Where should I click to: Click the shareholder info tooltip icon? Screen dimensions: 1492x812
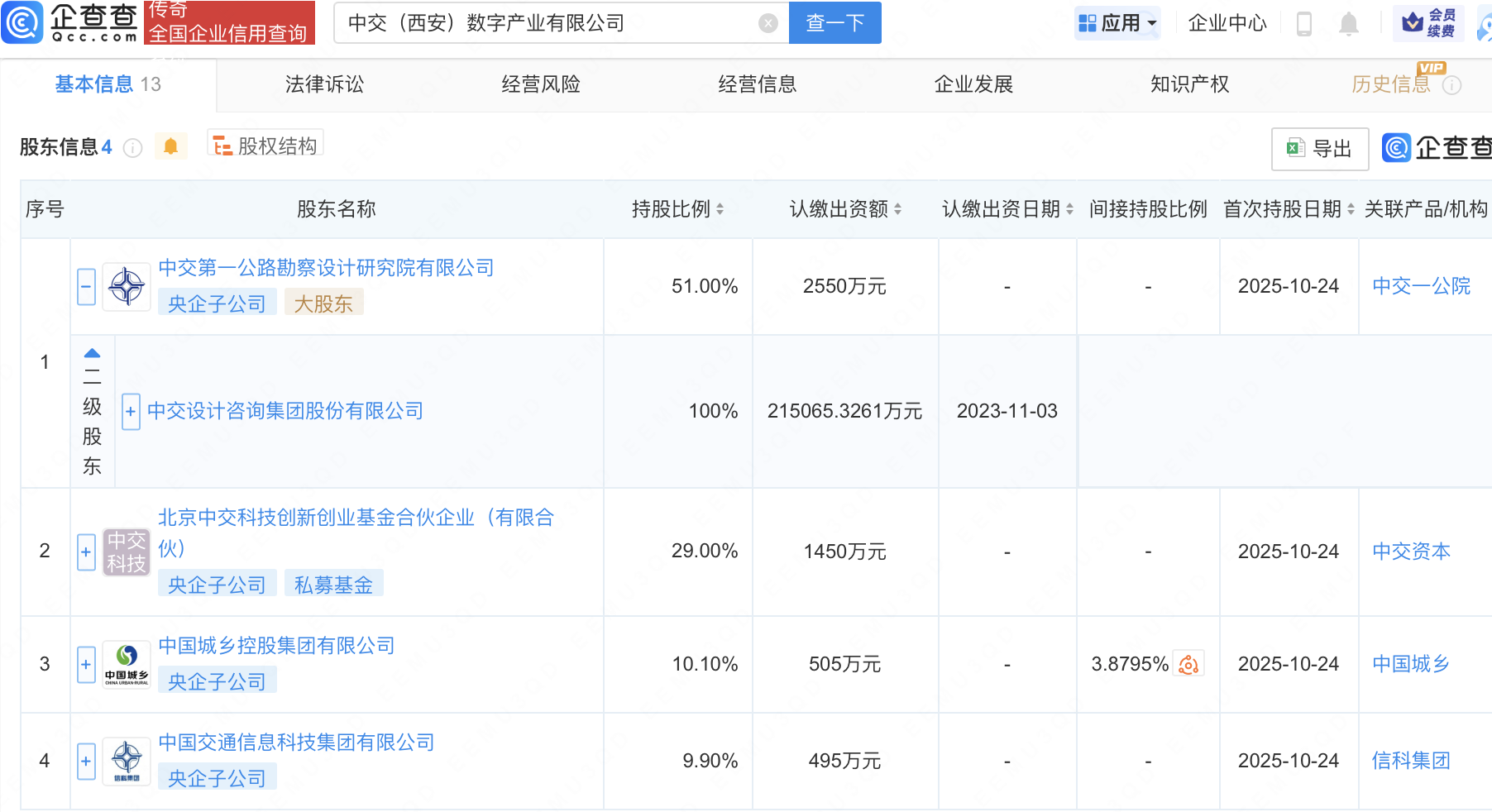pos(132,148)
